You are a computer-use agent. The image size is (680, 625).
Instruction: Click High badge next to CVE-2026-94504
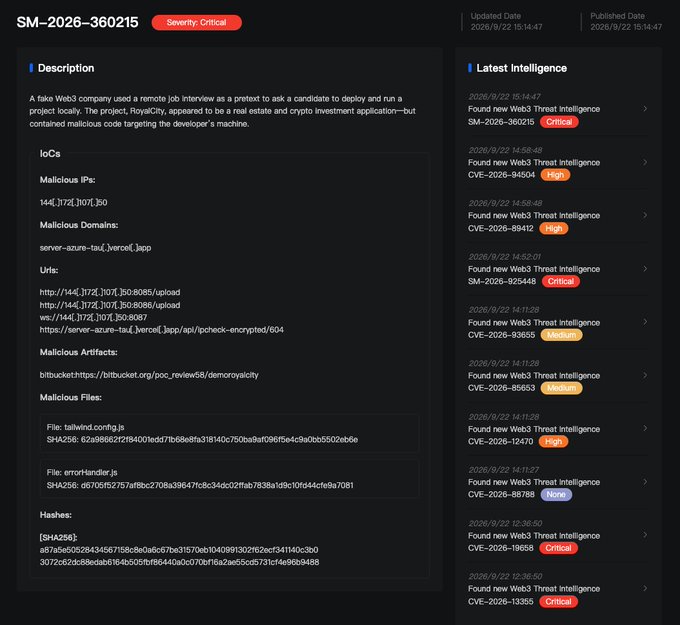(555, 175)
